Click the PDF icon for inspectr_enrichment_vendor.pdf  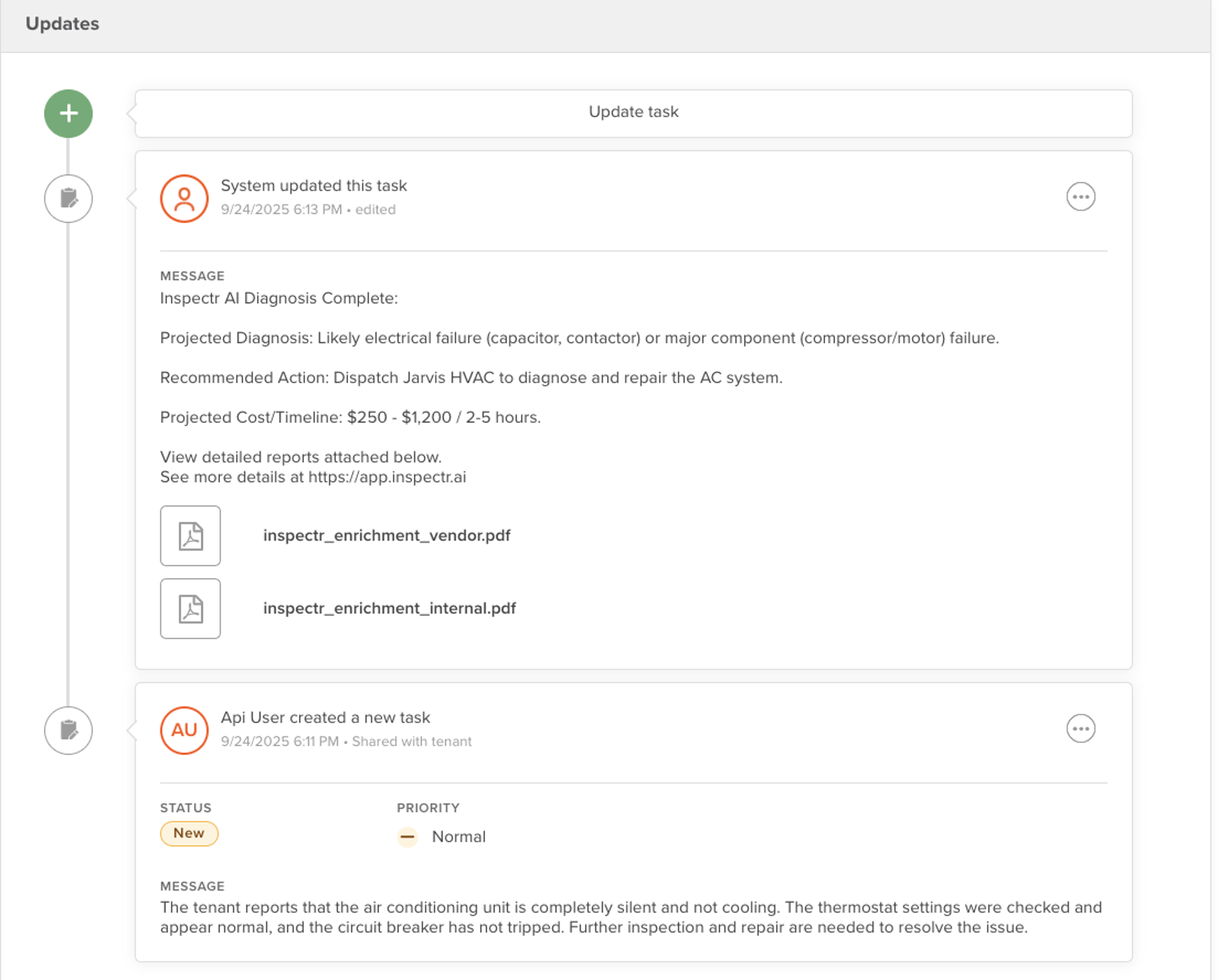(x=191, y=536)
